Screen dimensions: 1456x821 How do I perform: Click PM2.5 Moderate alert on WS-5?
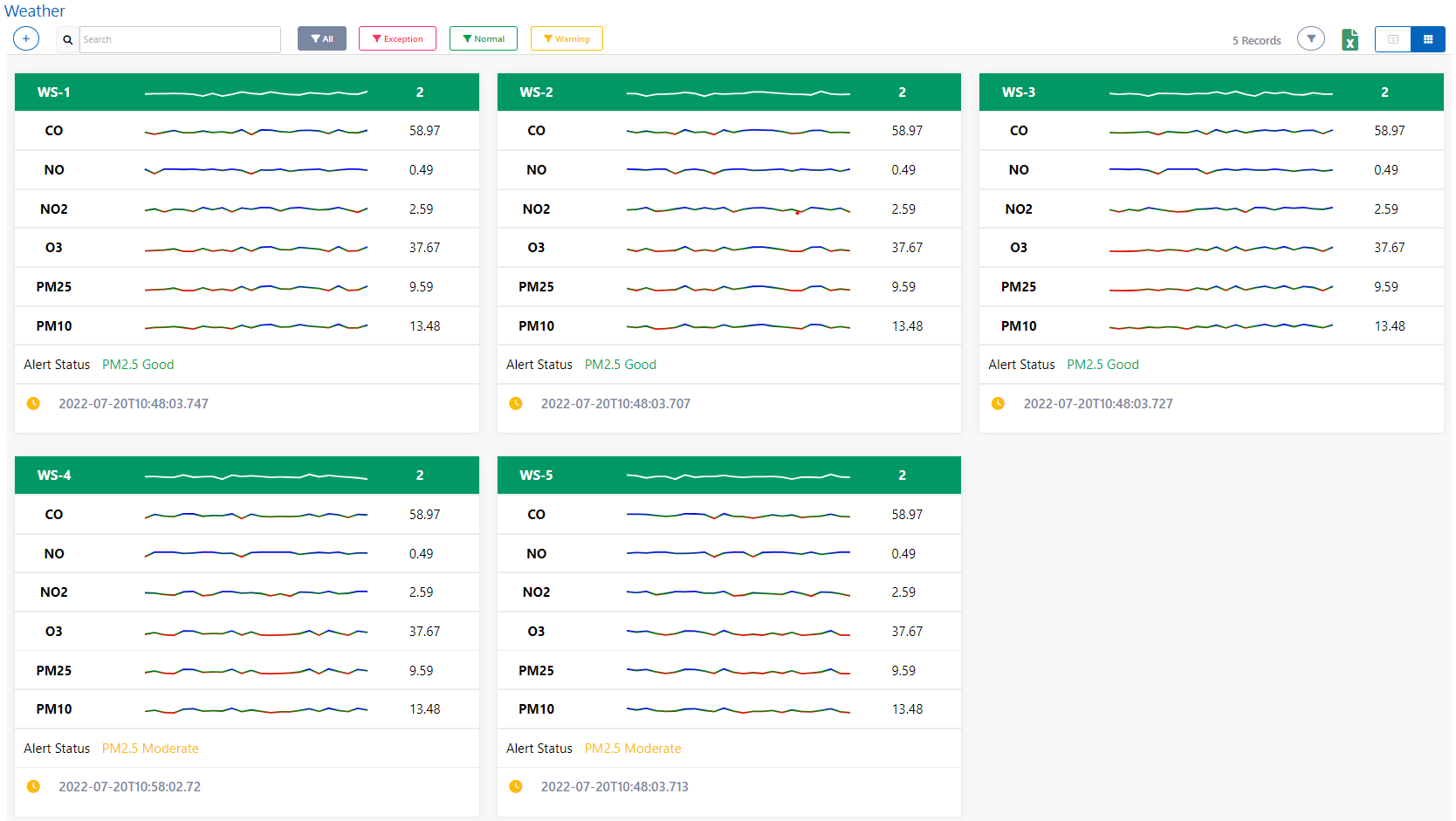click(632, 749)
